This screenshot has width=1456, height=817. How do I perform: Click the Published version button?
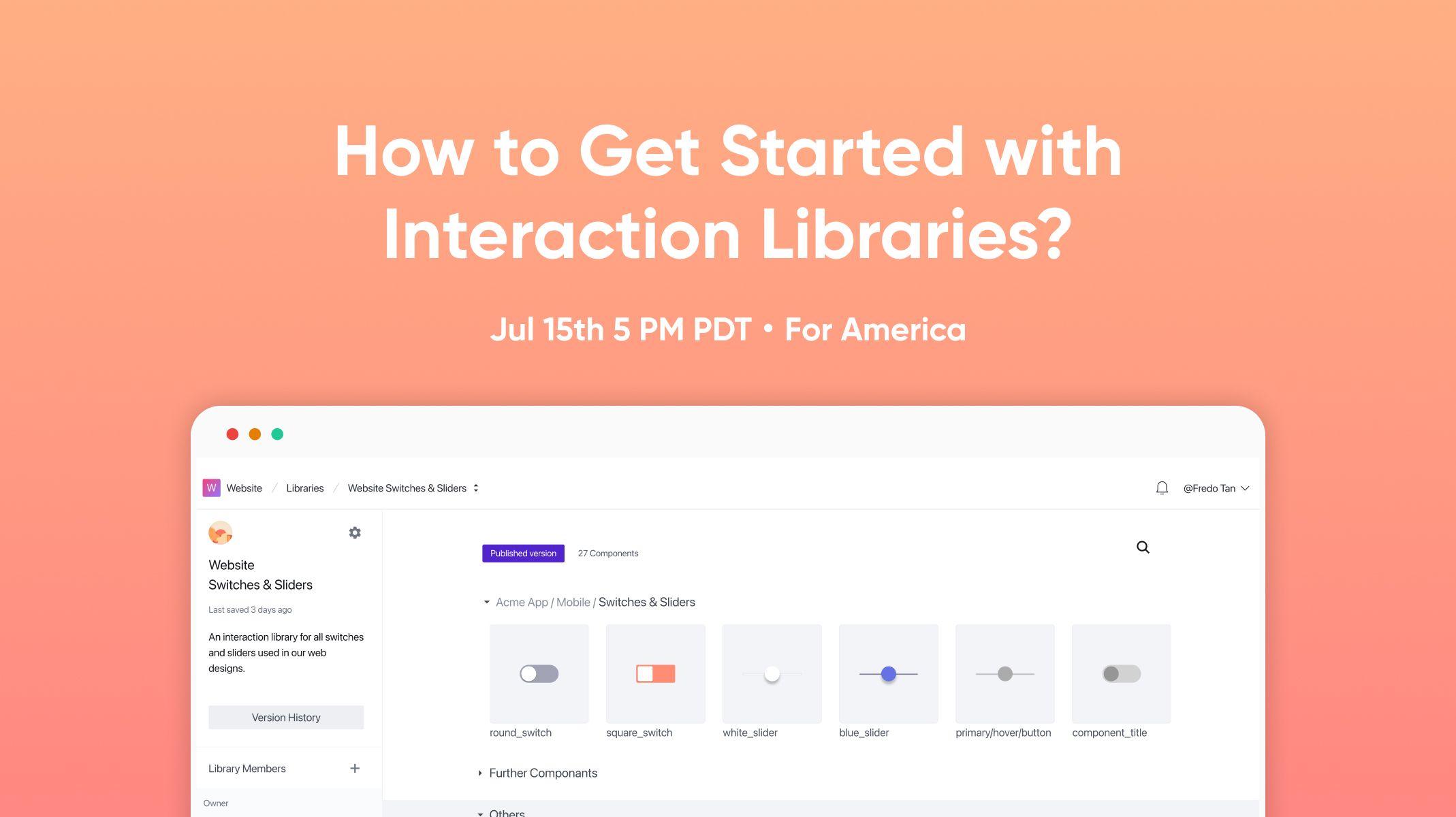coord(524,553)
